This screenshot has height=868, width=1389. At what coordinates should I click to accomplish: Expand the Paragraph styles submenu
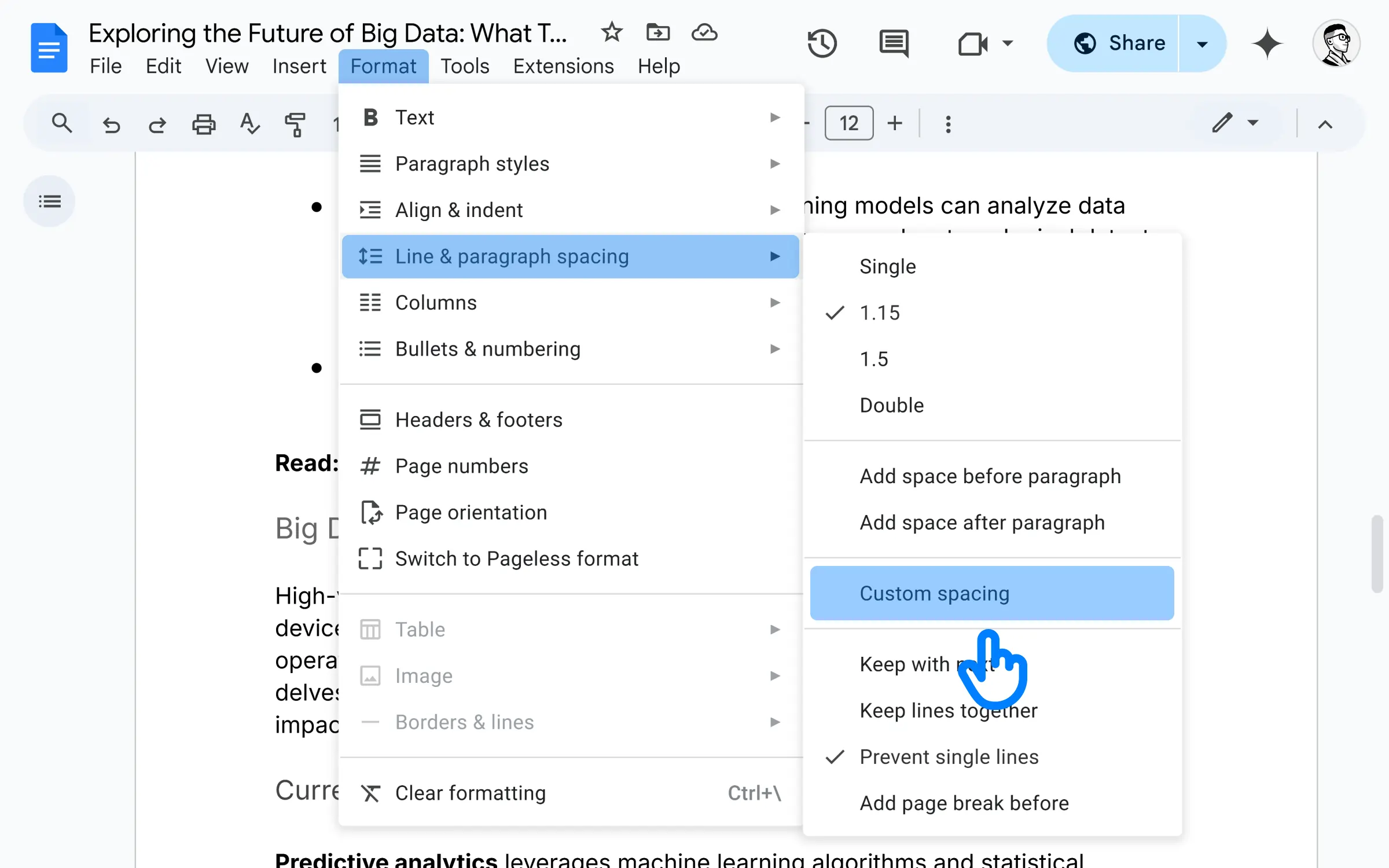571,164
